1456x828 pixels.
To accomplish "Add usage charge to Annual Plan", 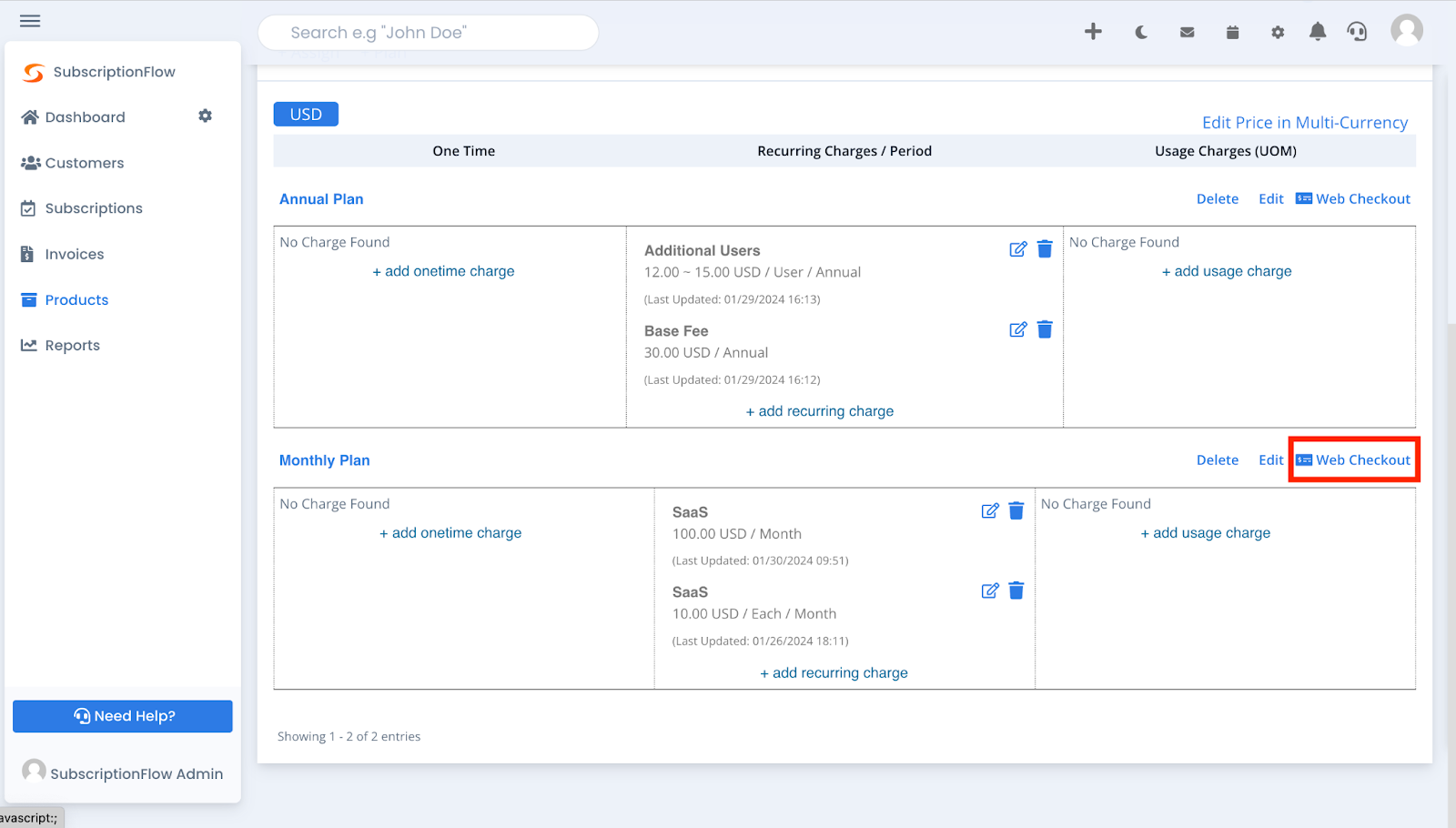I will tap(1227, 271).
